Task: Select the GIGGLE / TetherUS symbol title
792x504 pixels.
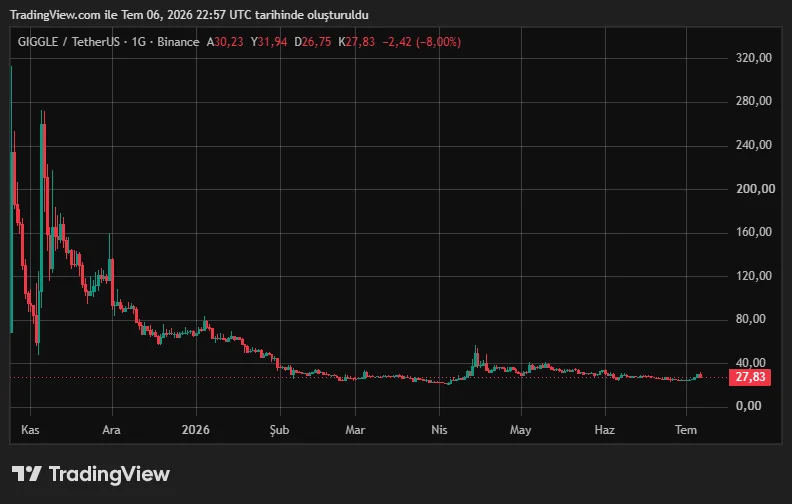Action: coord(69,42)
